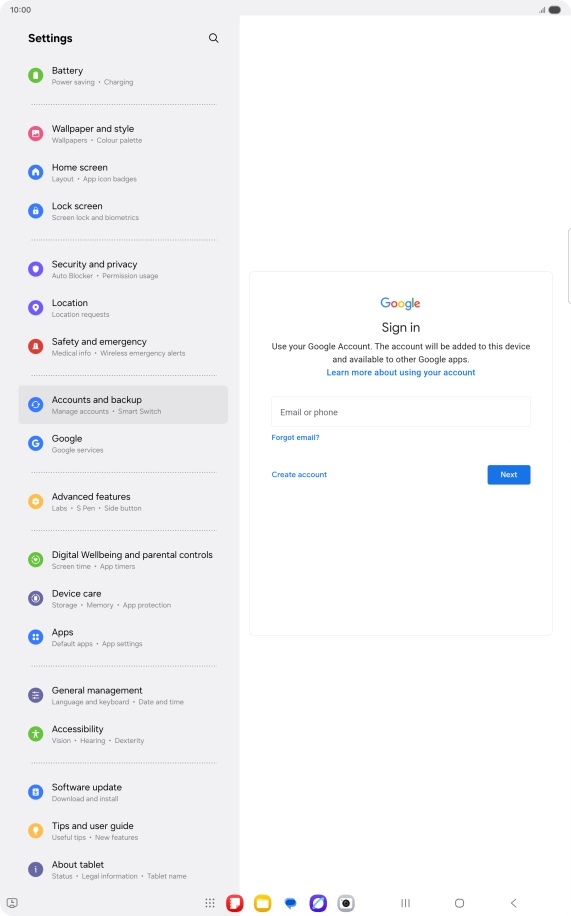Open Tips and user guide
The height and width of the screenshot is (916, 571).
(123, 831)
